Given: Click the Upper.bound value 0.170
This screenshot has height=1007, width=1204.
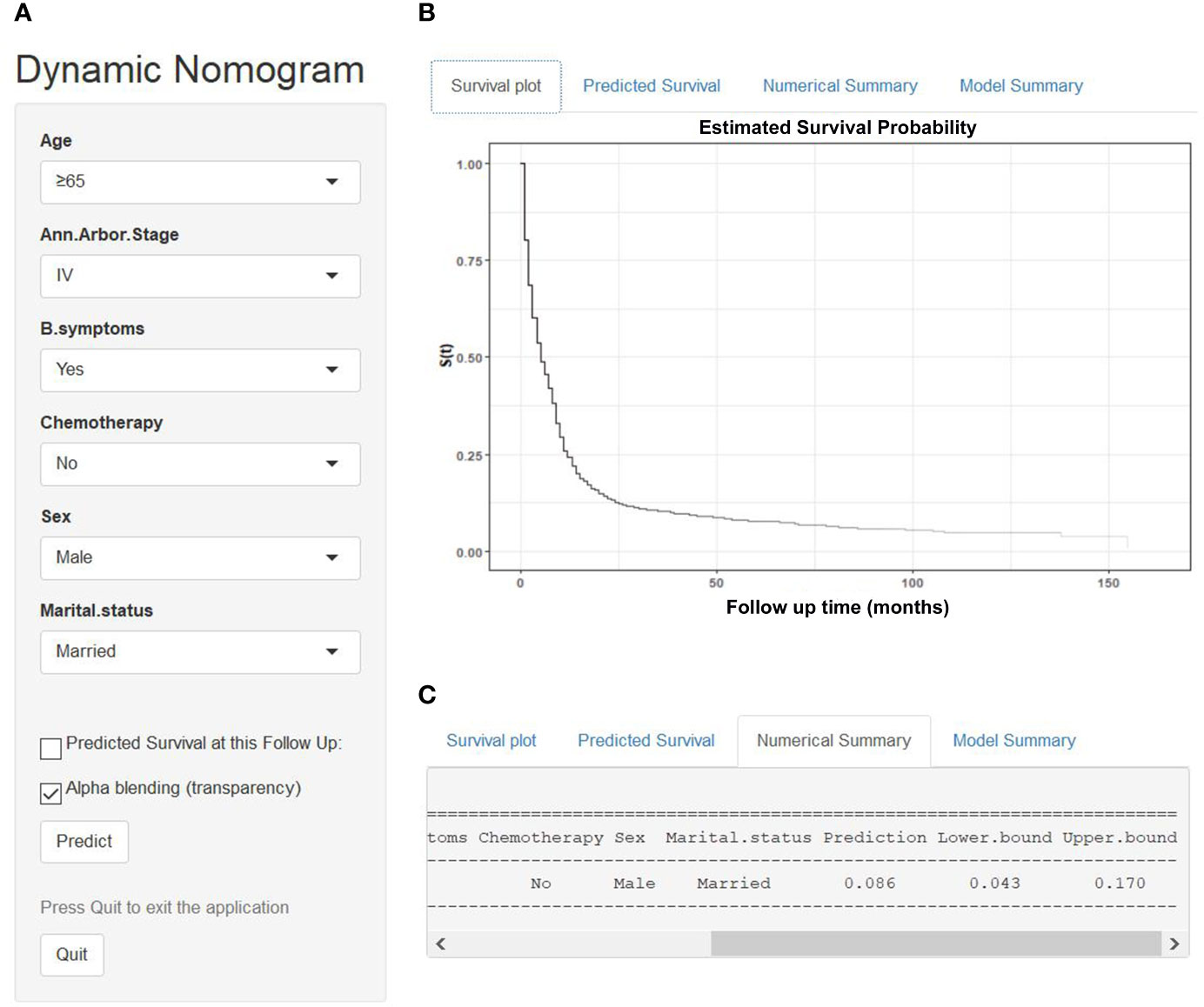Looking at the screenshot, I should tap(1120, 884).
